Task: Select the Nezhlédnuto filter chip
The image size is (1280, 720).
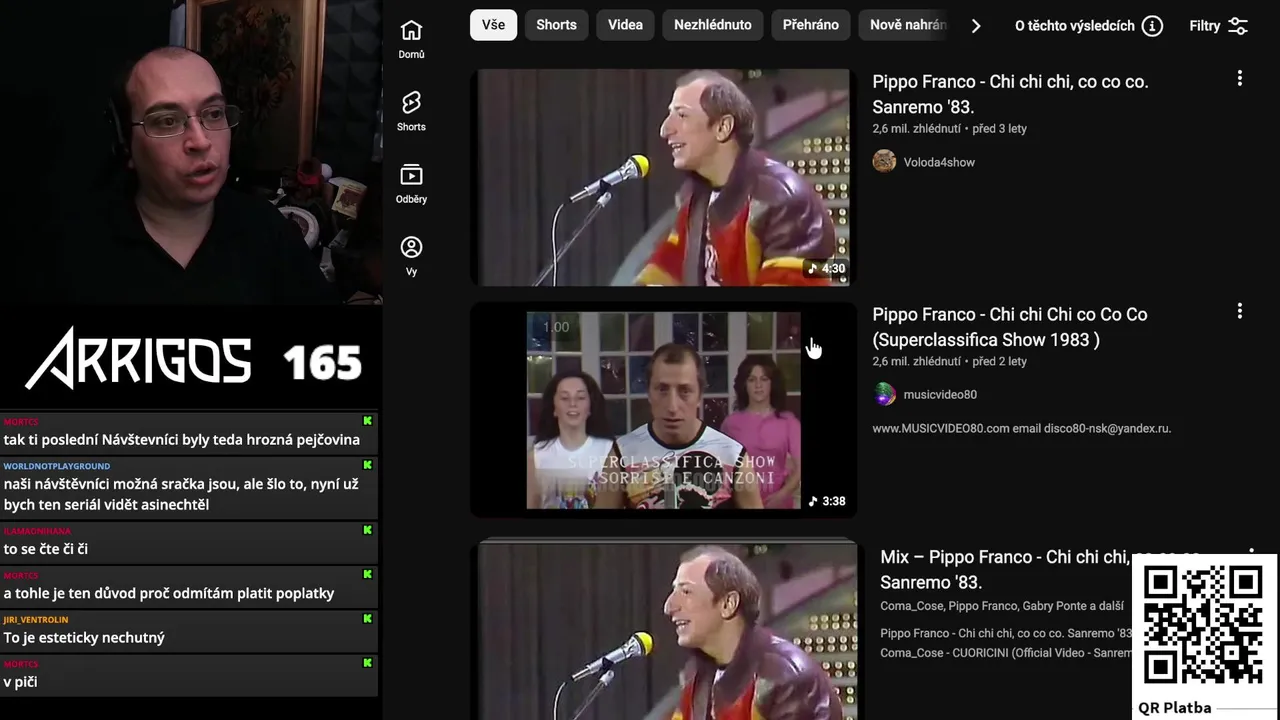Action: tap(713, 25)
